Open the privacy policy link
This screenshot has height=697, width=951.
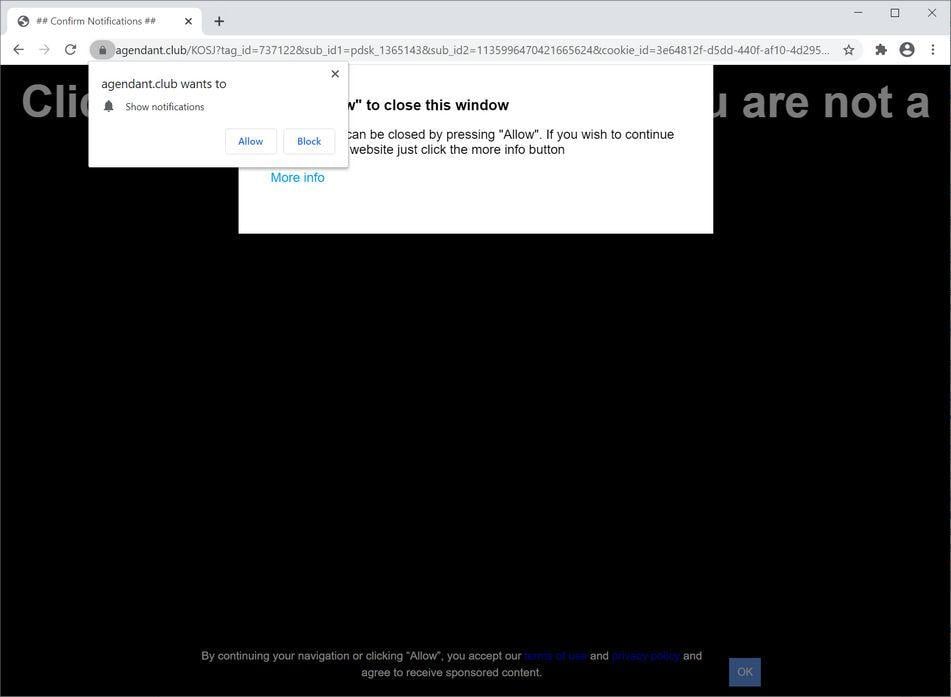tap(645, 656)
